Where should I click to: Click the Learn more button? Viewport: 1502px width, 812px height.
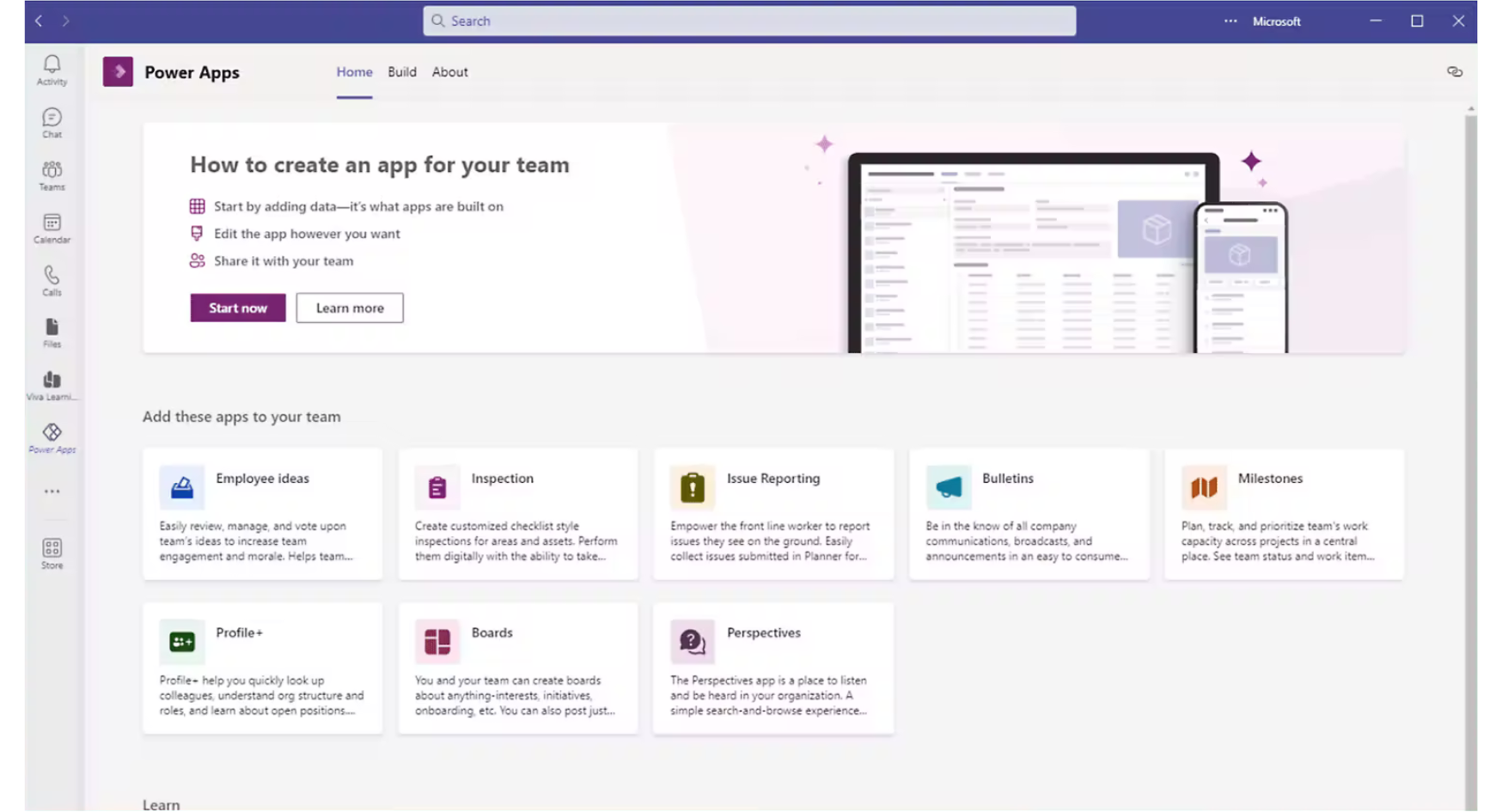pos(350,308)
